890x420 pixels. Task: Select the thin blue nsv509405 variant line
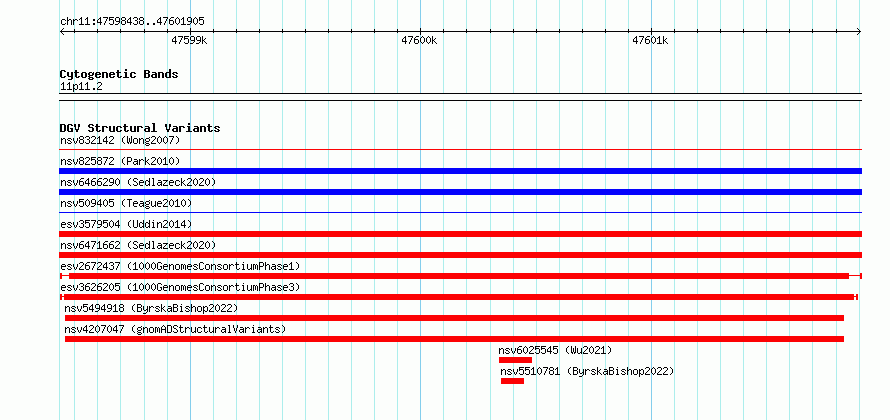tap(460, 212)
